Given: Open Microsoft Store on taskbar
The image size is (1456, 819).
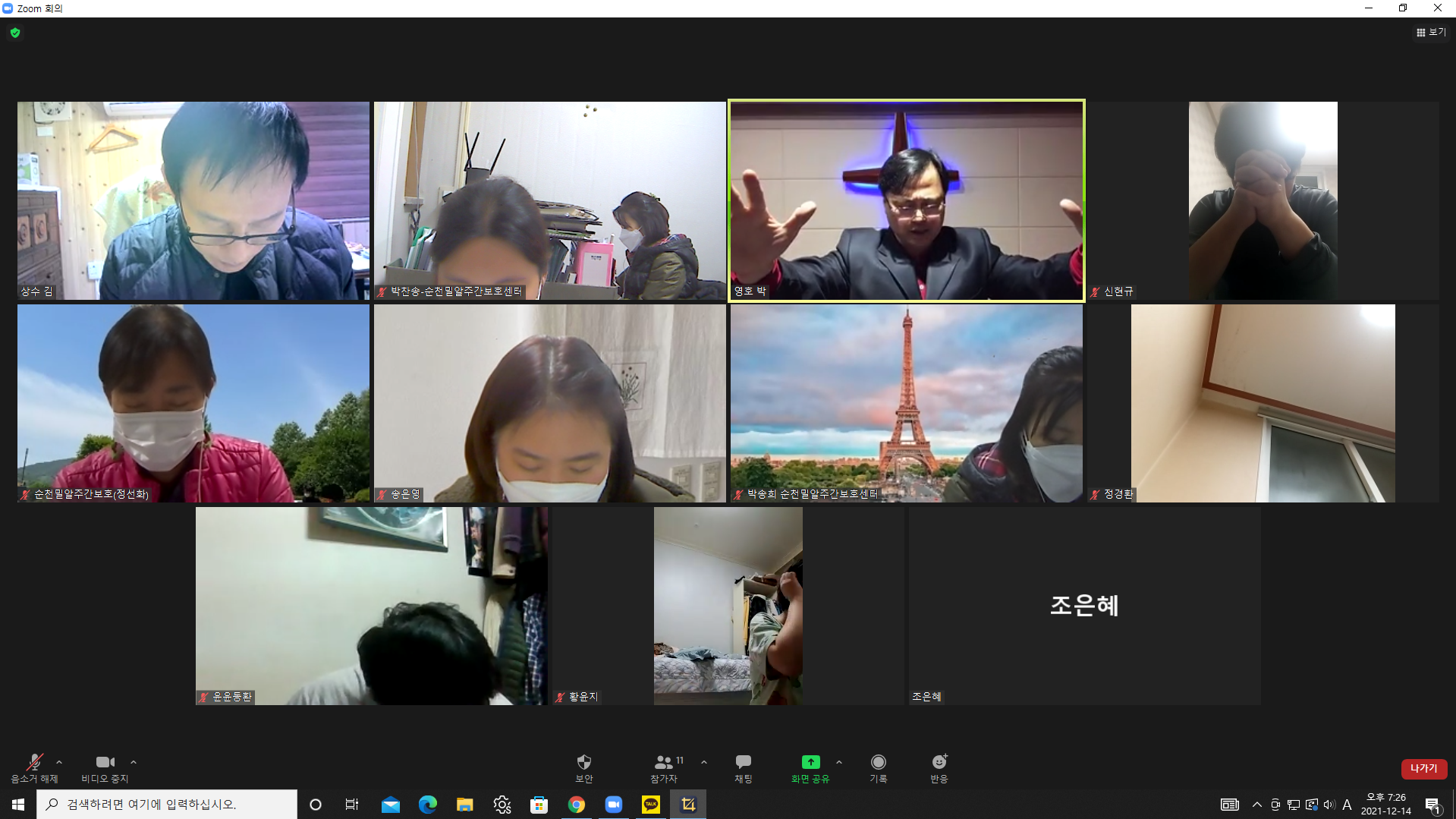Looking at the screenshot, I should coord(539,804).
